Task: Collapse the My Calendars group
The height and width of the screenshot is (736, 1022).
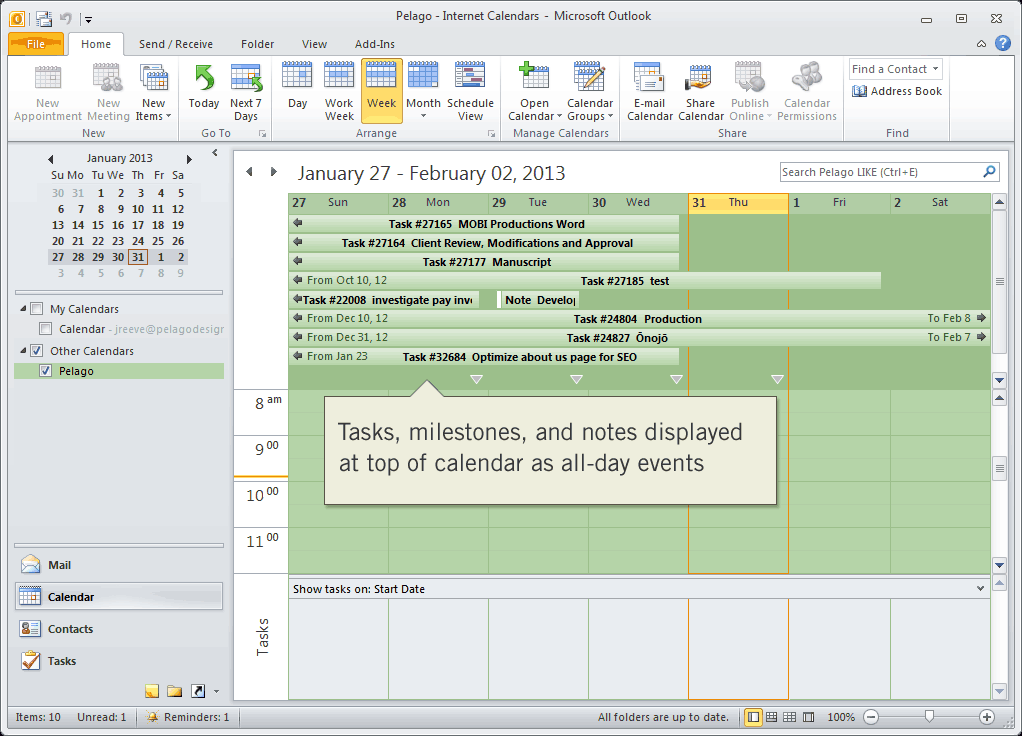Action: [23, 308]
